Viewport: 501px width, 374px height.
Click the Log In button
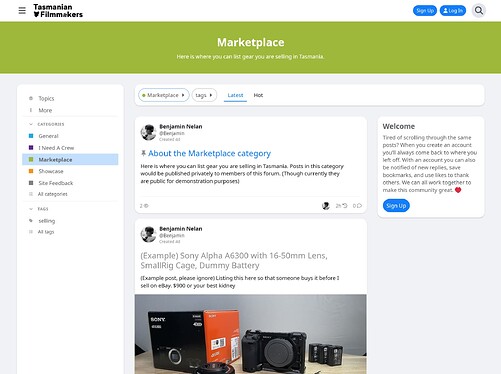pyautogui.click(x=453, y=11)
